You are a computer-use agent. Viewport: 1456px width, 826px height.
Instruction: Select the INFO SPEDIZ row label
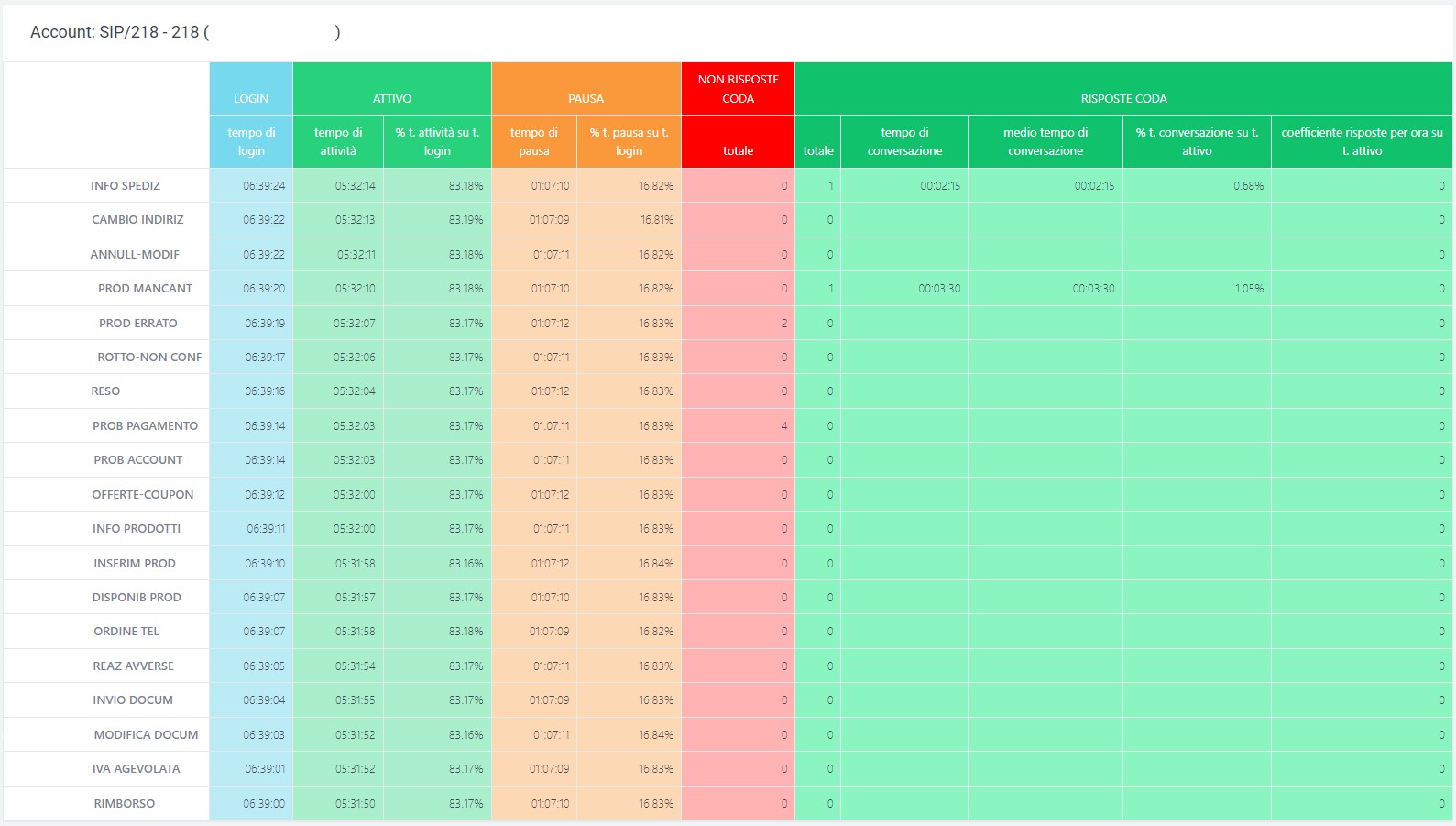pos(126,185)
